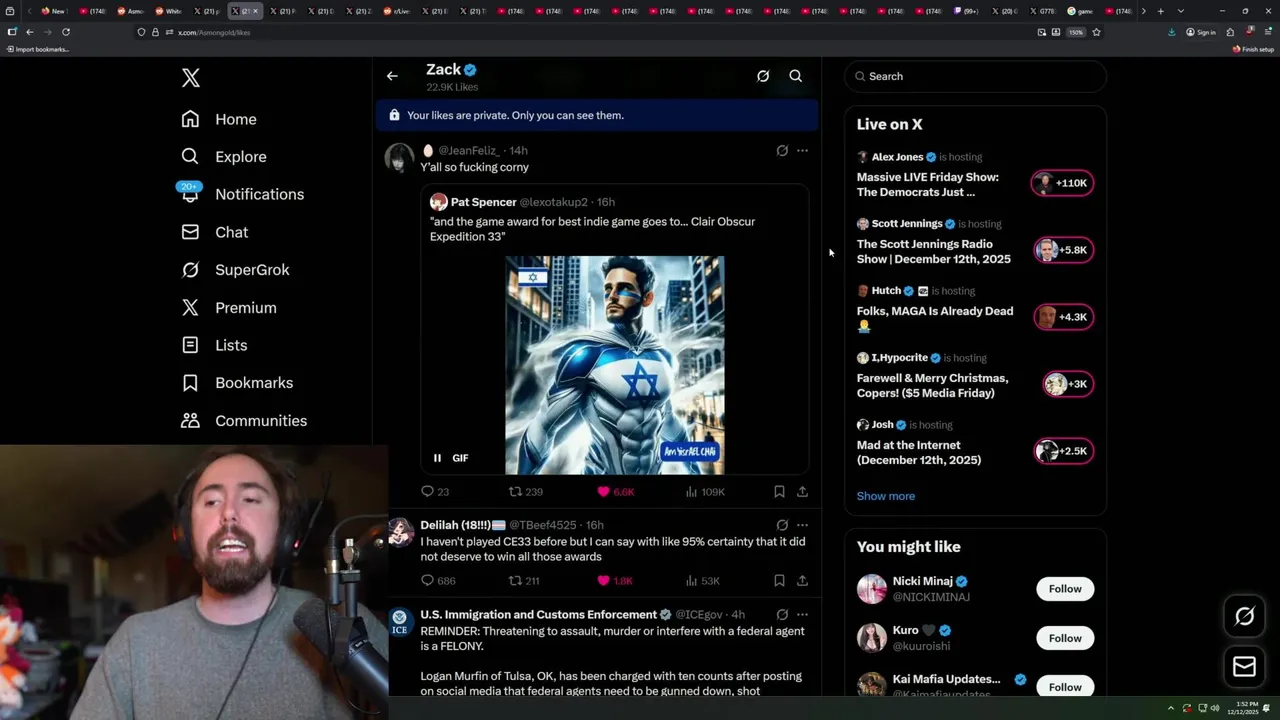Join the Scott Jennings live with +5.8K
This screenshot has width=1280, height=720.
(x=1062, y=250)
